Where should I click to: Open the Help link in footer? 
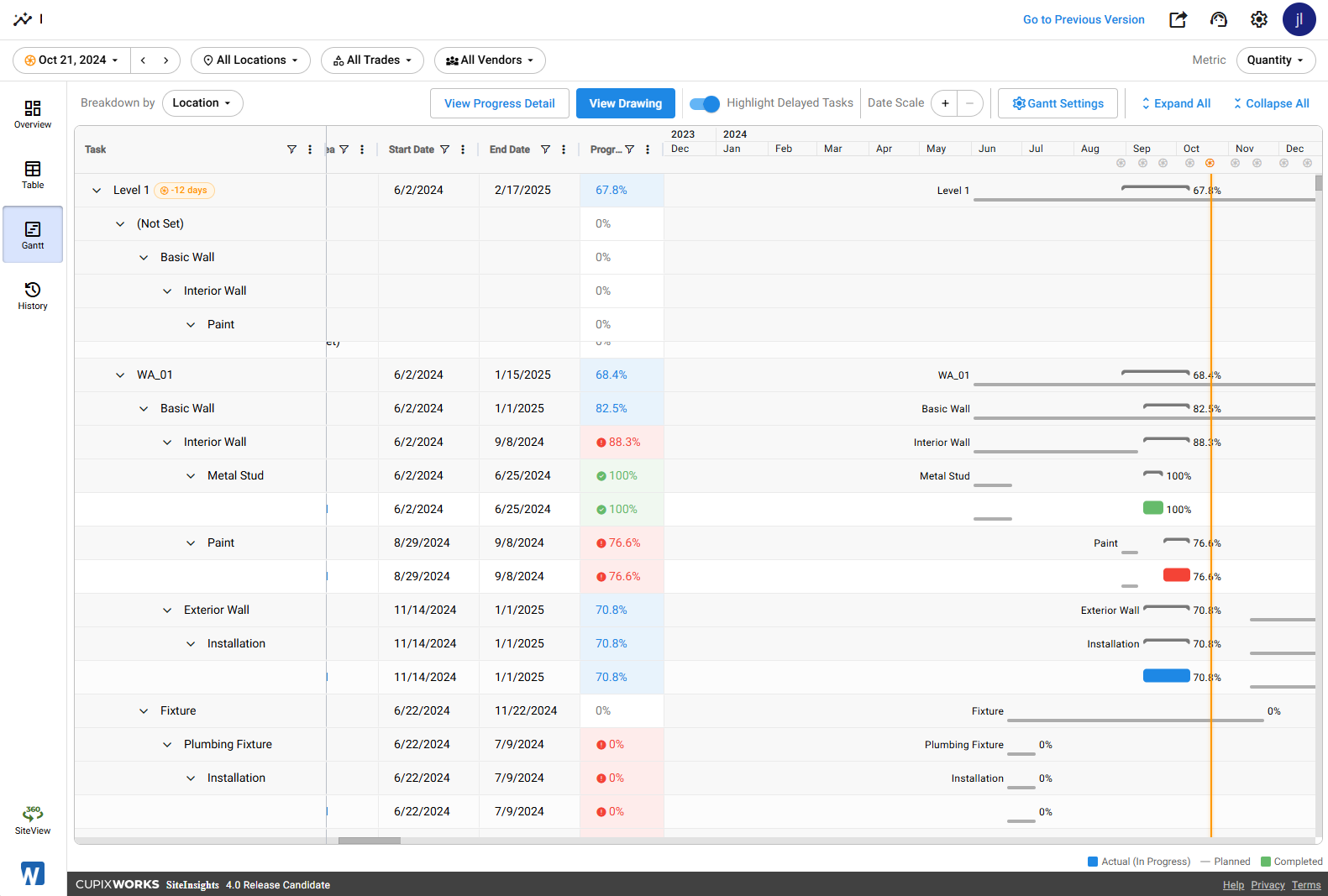(1233, 885)
